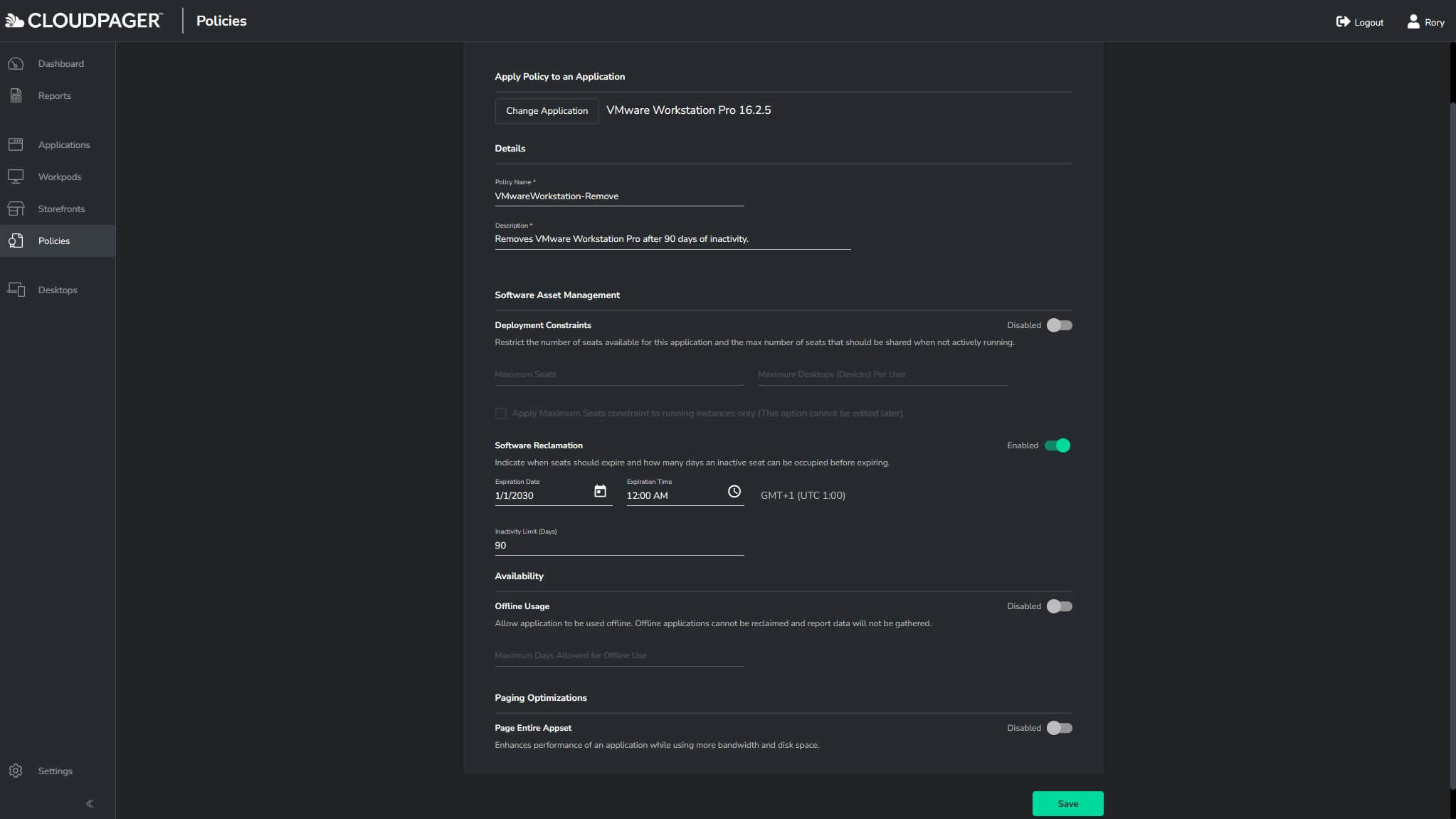Click VMware Workstation Pro 16.2.5 text
This screenshot has height=819, width=1456.
point(688,110)
